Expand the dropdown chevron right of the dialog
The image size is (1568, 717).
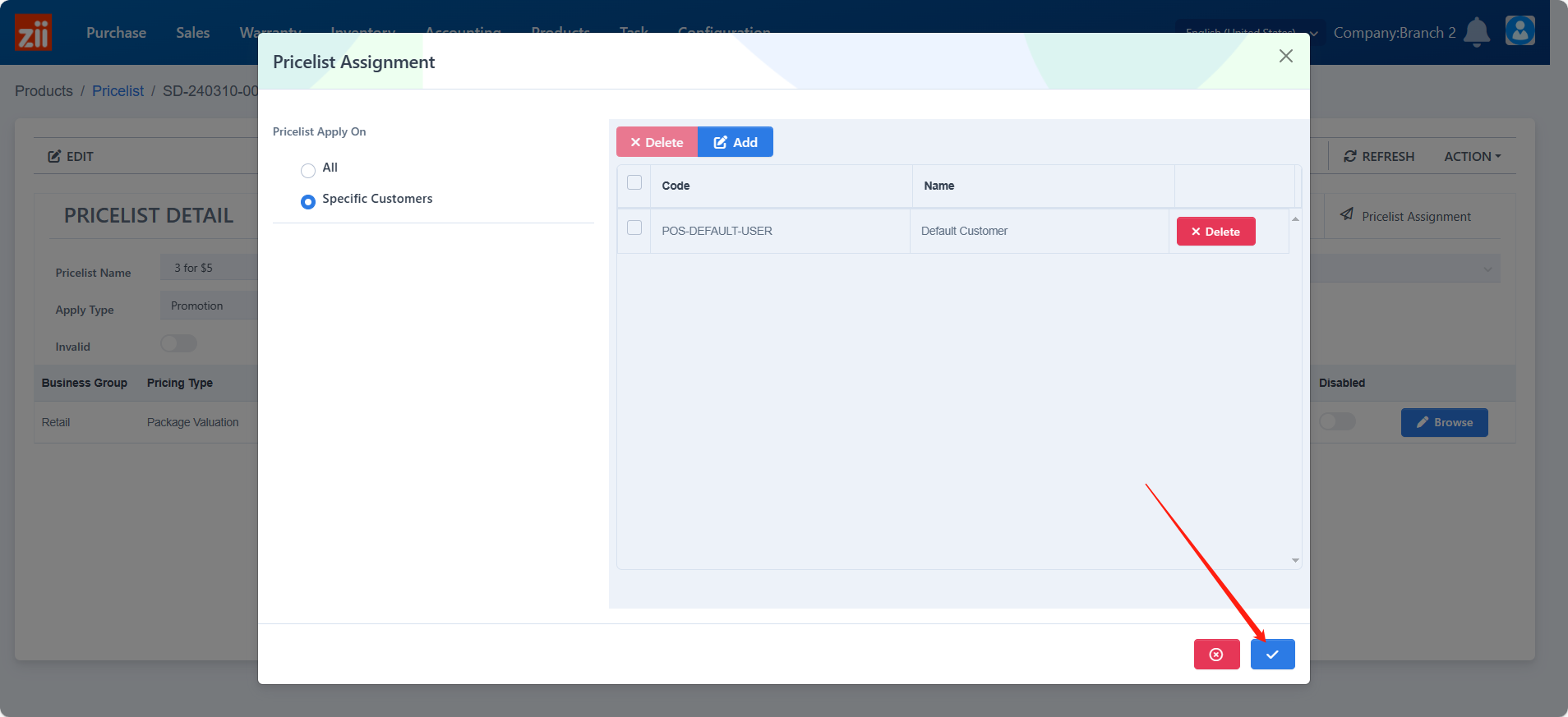pos(1487,269)
